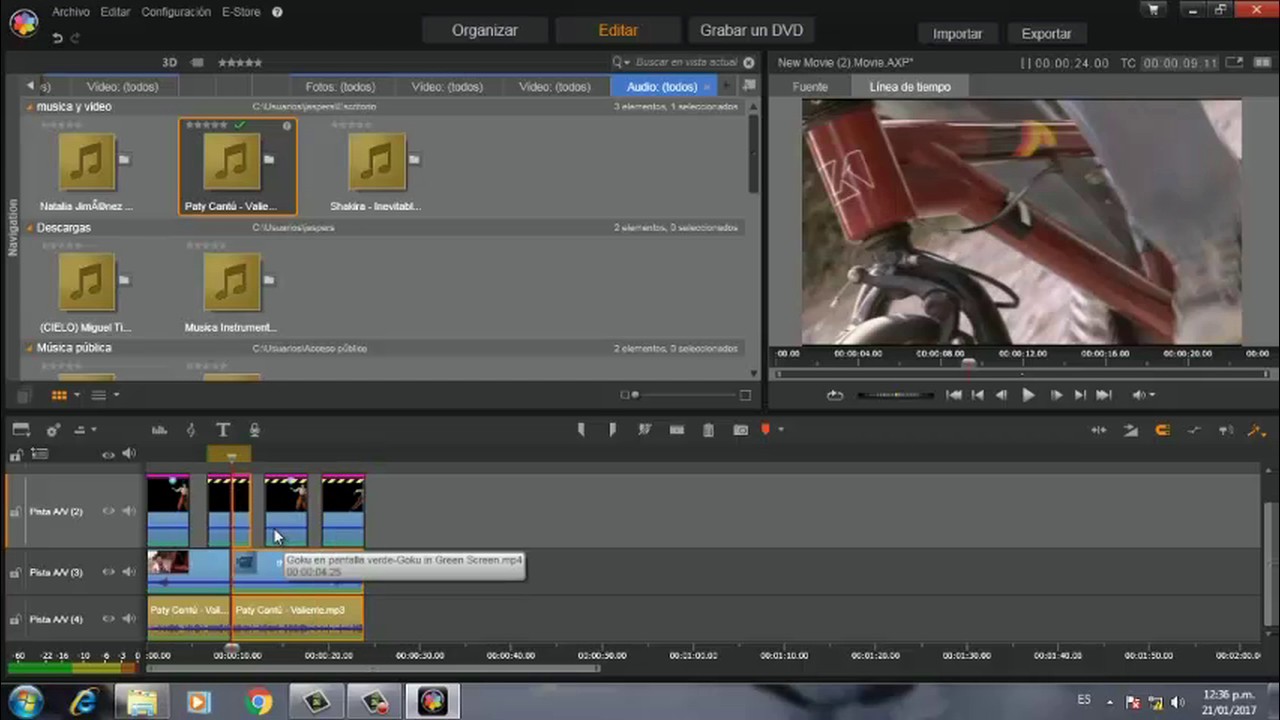Viewport: 1280px width, 720px height.
Task: Open Google Chrome from the taskbar
Action: [259, 702]
